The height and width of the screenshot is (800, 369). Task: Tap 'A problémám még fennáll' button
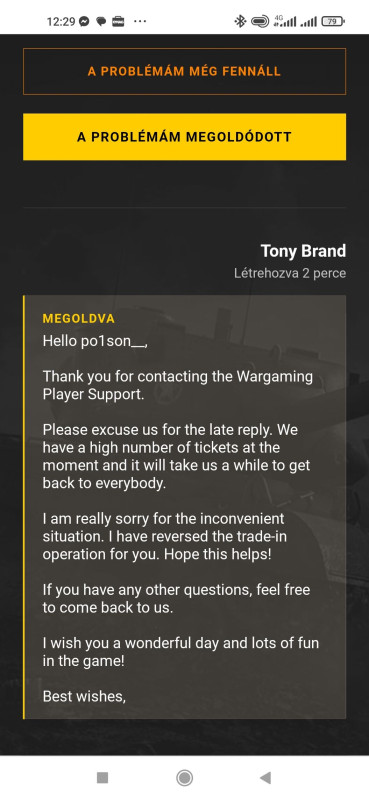click(x=184, y=71)
